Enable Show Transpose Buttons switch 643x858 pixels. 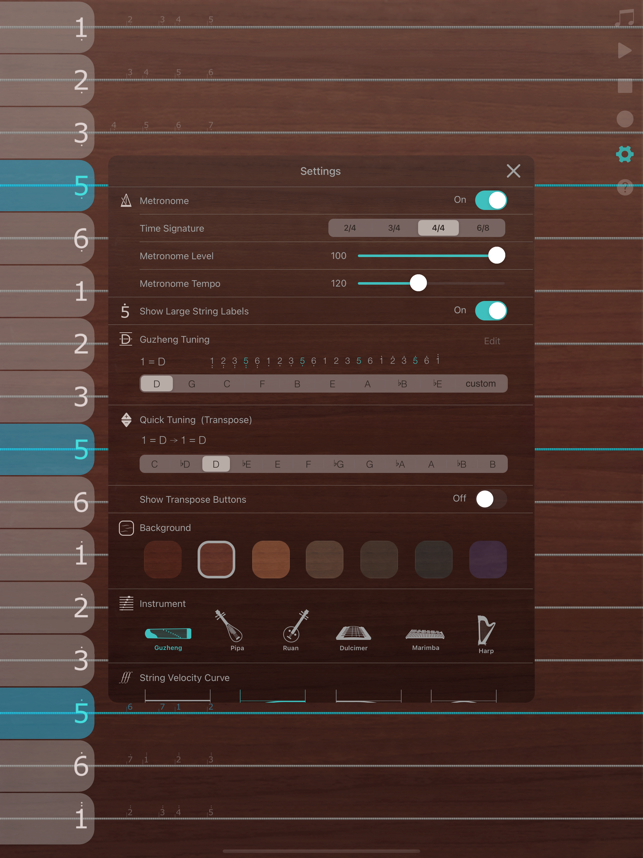click(x=490, y=499)
